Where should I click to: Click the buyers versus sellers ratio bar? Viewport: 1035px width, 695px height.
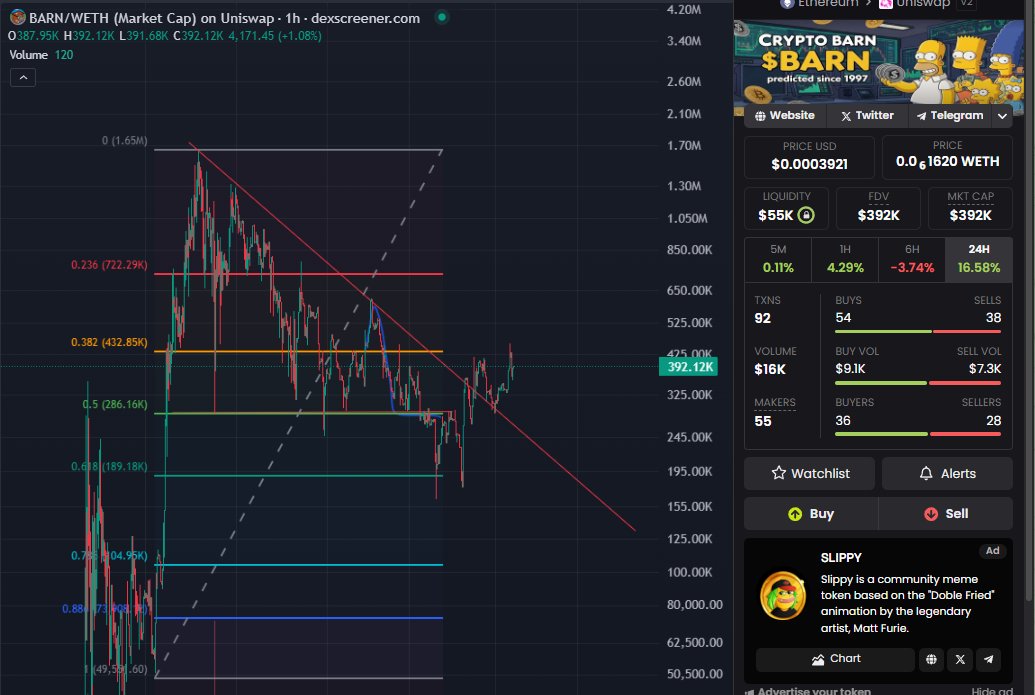point(918,434)
